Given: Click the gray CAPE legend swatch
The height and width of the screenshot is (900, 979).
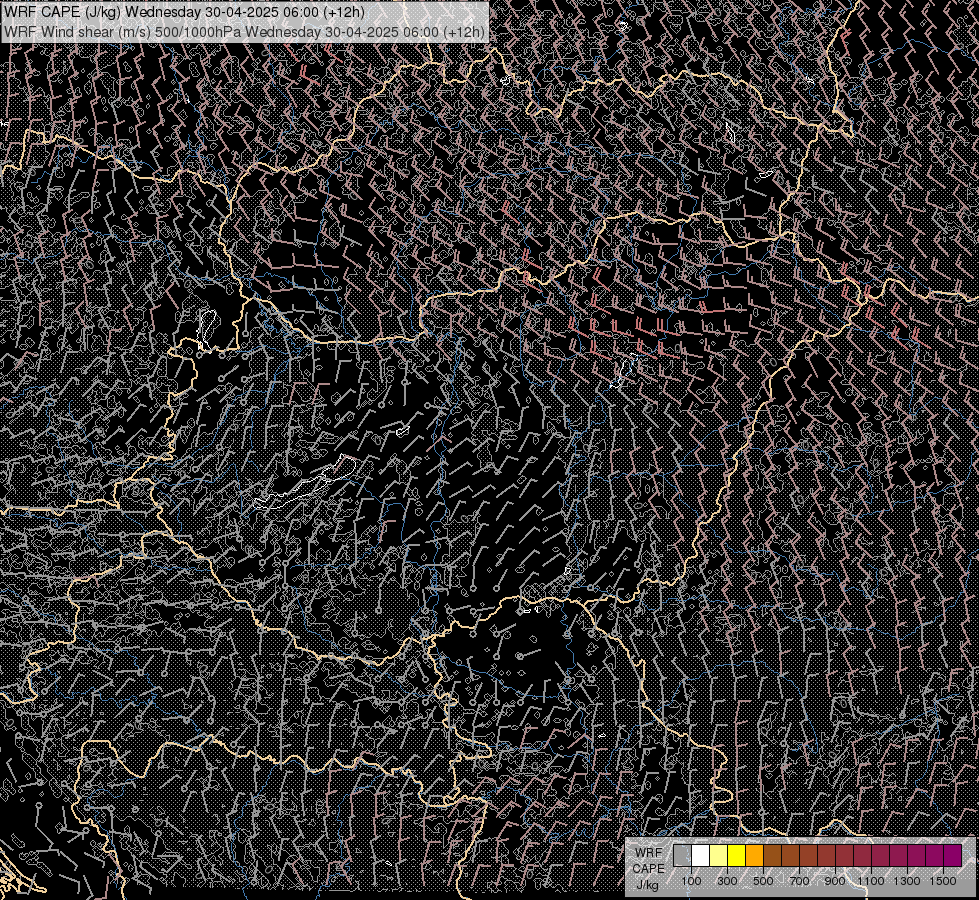Looking at the screenshot, I should 682,856.
